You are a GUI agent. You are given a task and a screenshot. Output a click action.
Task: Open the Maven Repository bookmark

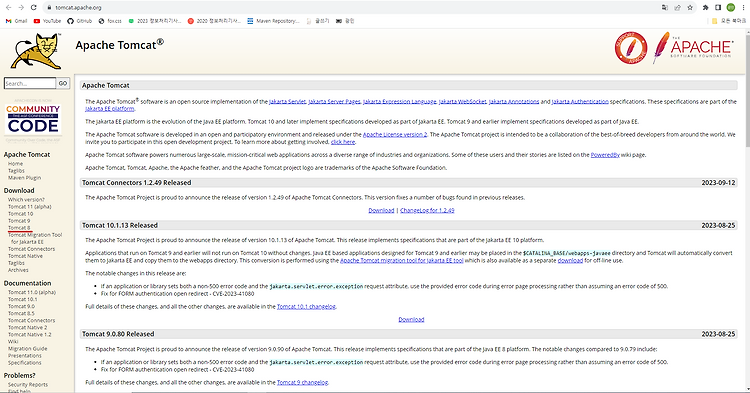[x=273, y=21]
